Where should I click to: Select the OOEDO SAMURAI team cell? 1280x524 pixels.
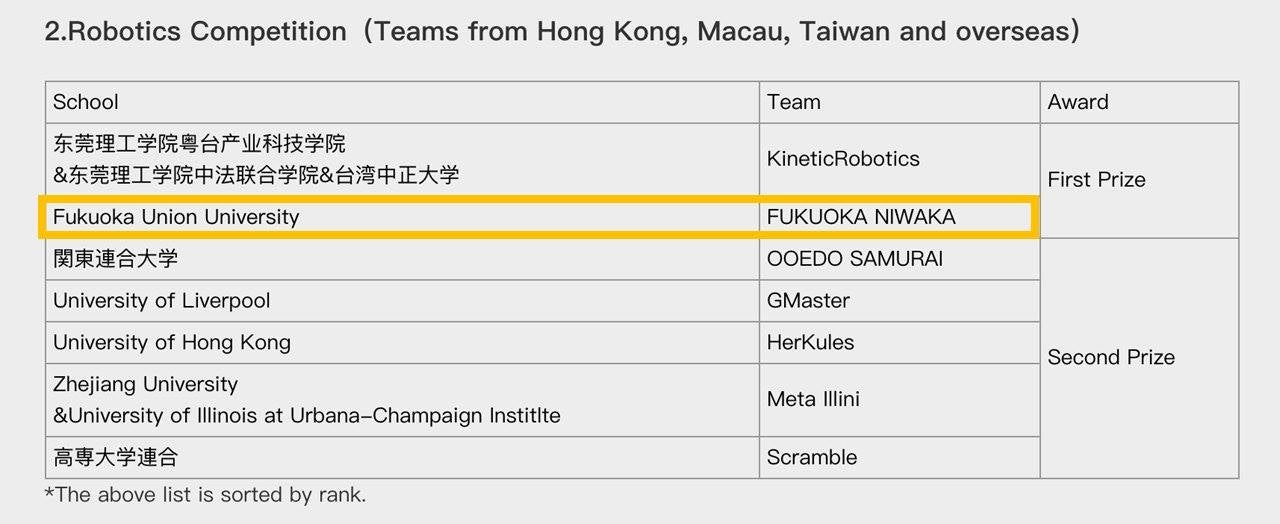pos(854,259)
